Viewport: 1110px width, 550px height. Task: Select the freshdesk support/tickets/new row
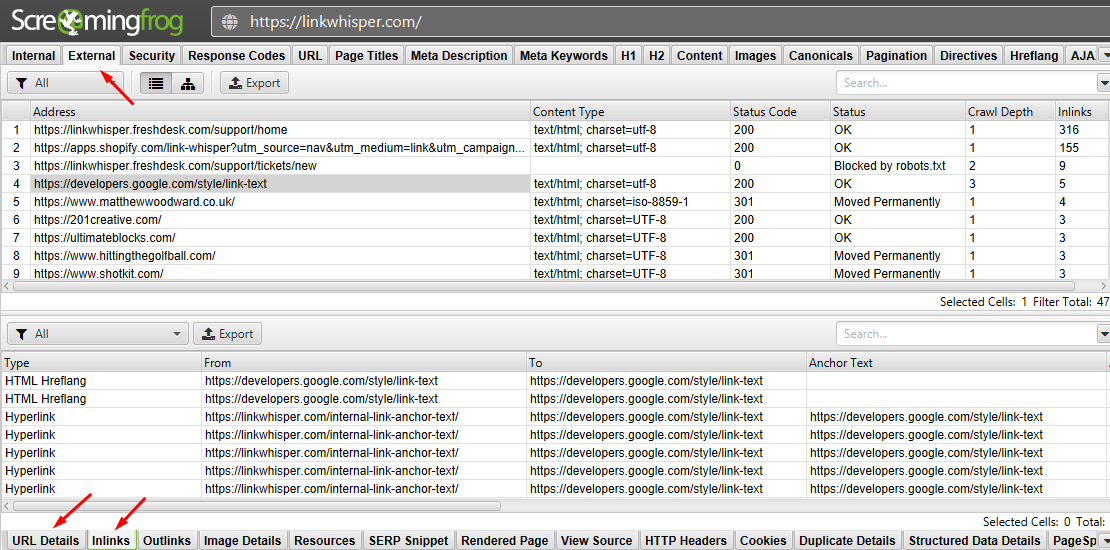pyautogui.click(x=555, y=166)
